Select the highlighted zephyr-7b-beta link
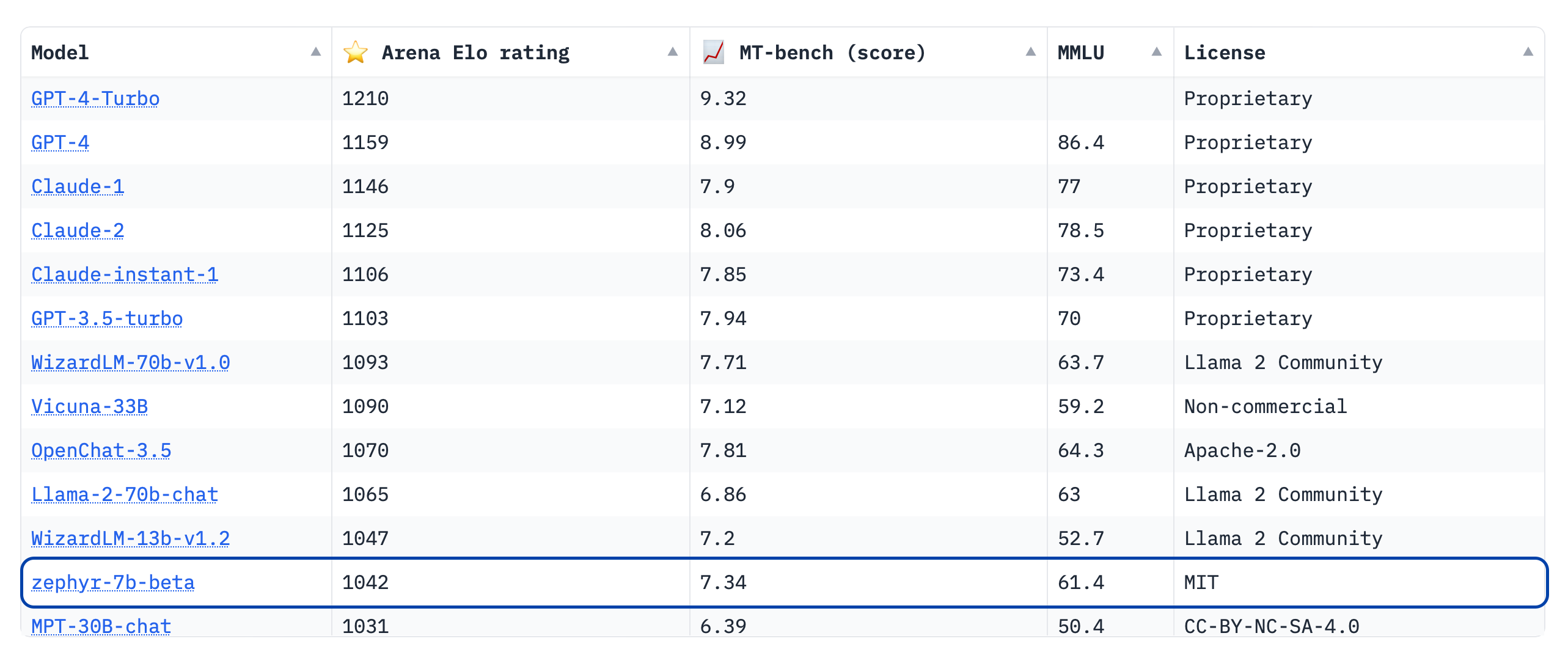The width and height of the screenshot is (1568, 655). click(x=113, y=582)
